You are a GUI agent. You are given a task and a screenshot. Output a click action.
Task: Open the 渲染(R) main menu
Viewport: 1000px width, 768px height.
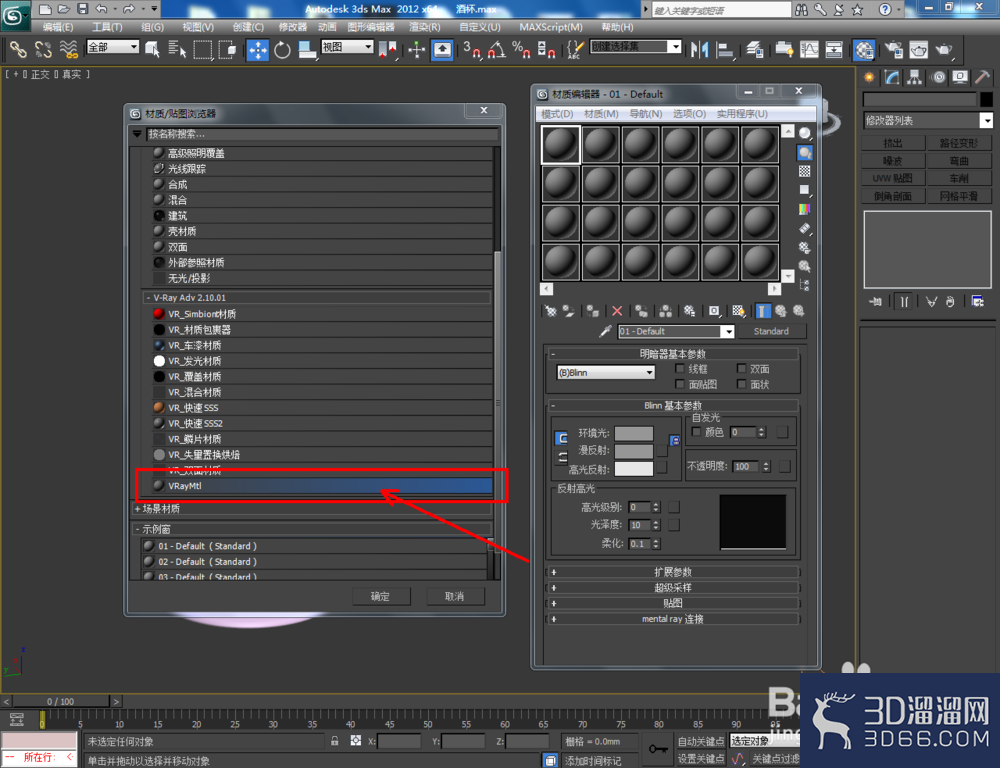pos(425,27)
